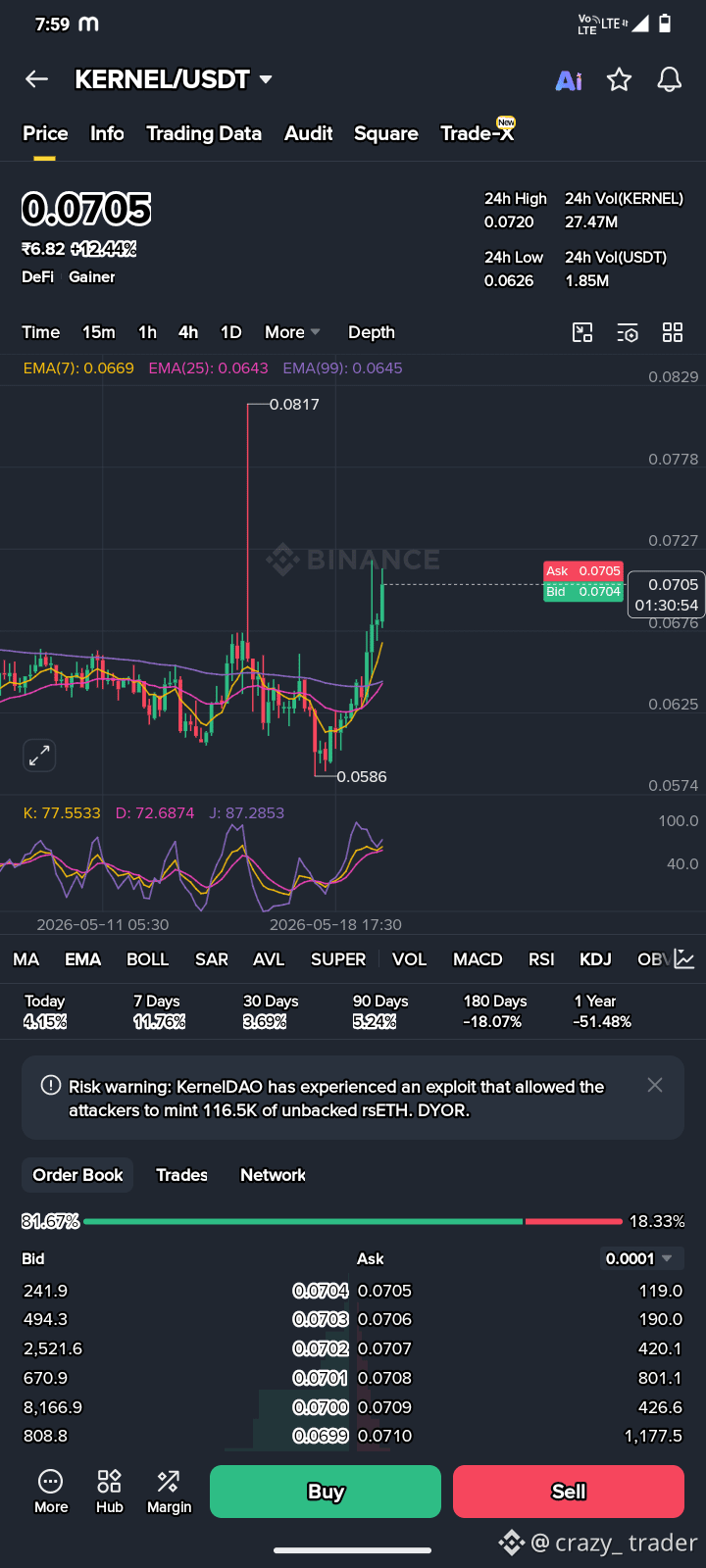Expand the More timeframes dropdown
Screen dimensions: 706x1568
292,332
